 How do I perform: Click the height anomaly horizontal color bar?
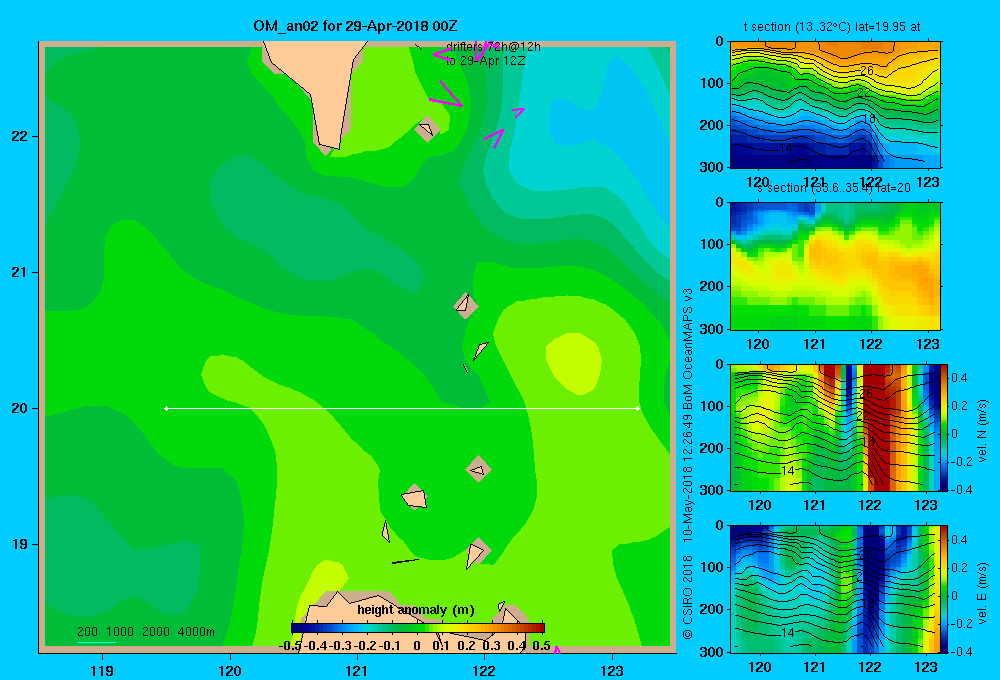click(x=418, y=628)
